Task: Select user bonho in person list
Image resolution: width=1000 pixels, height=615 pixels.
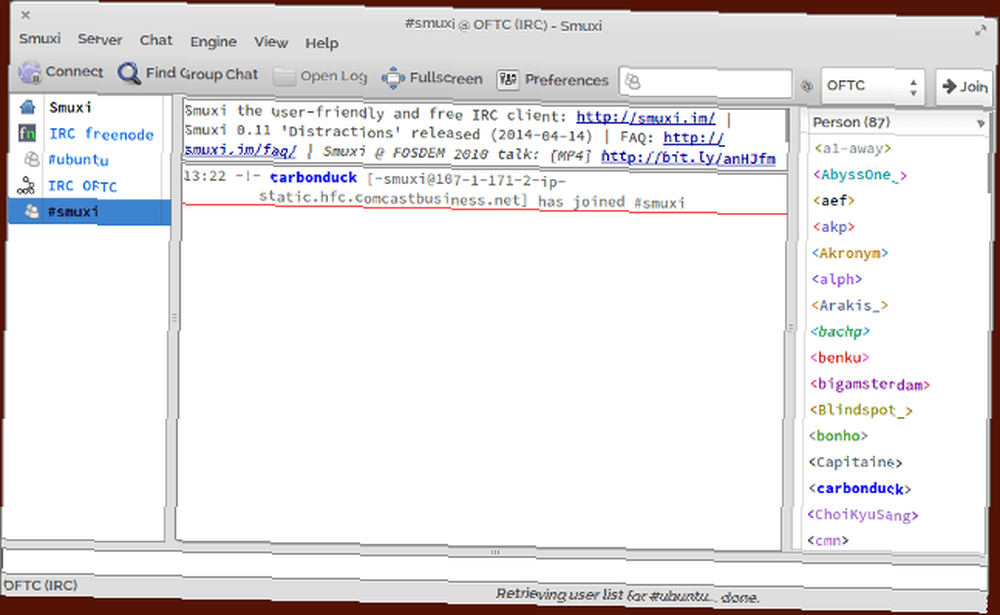Action: click(838, 436)
